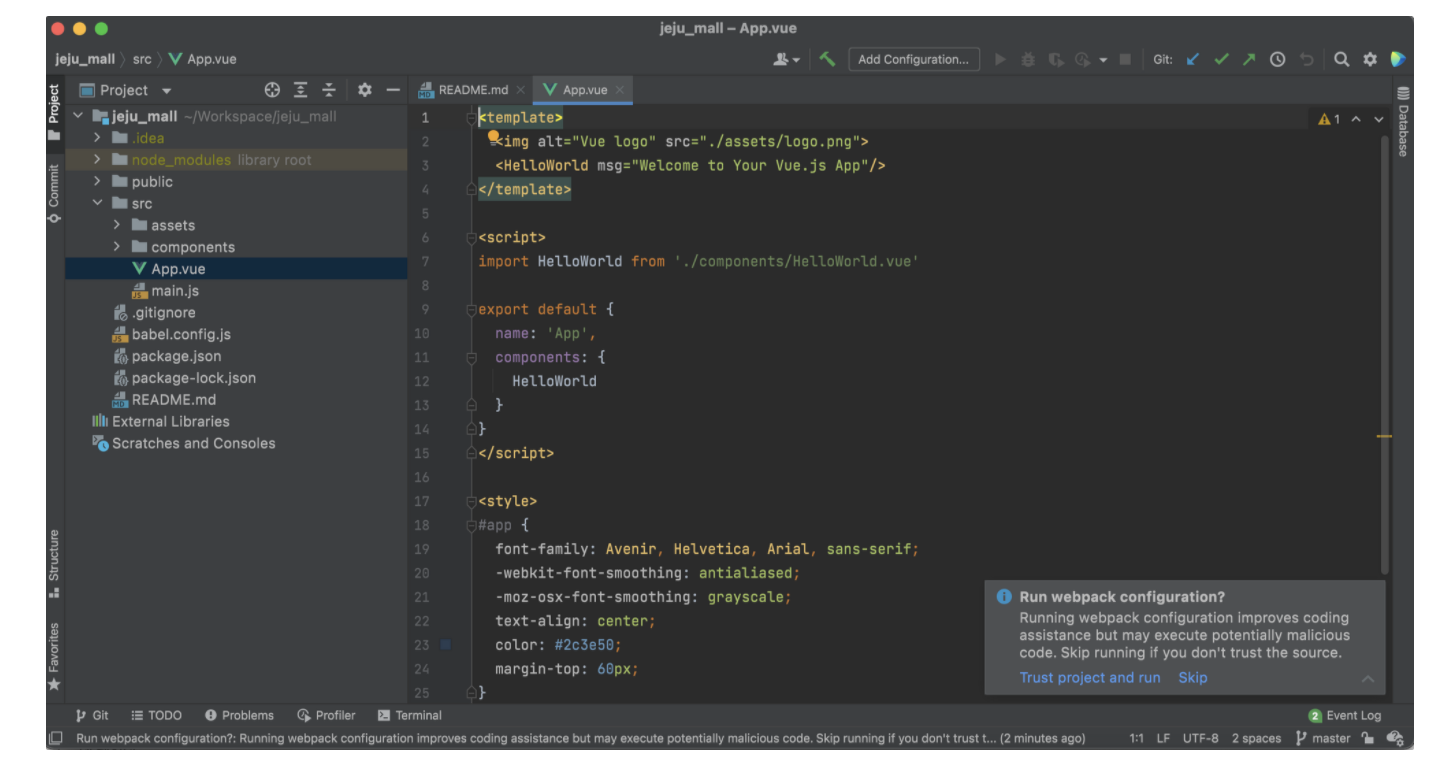This screenshot has width=1440, height=778.
Task: Open the Git tool window tab
Action: [93, 715]
